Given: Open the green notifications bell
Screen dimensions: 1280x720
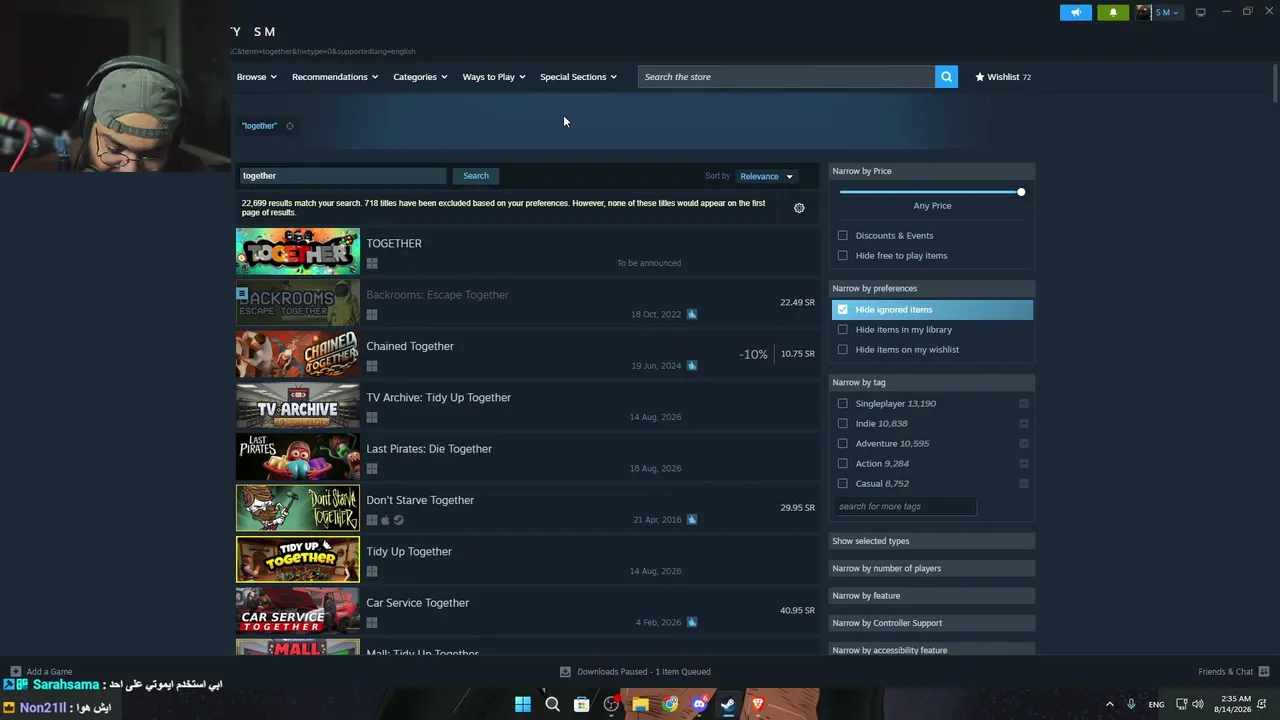Looking at the screenshot, I should (x=1113, y=12).
